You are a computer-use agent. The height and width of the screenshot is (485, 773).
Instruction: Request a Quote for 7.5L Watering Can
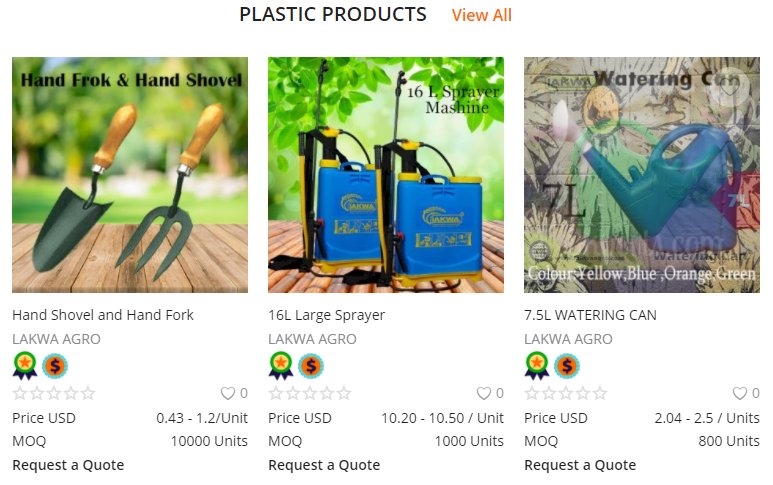point(580,465)
